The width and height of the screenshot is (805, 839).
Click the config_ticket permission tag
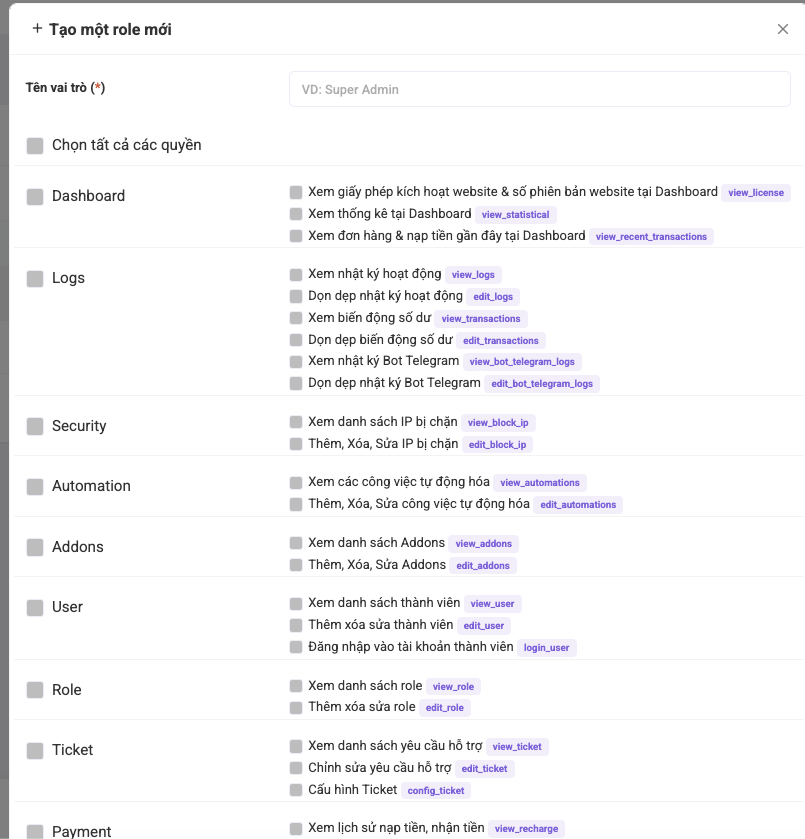click(x=436, y=791)
